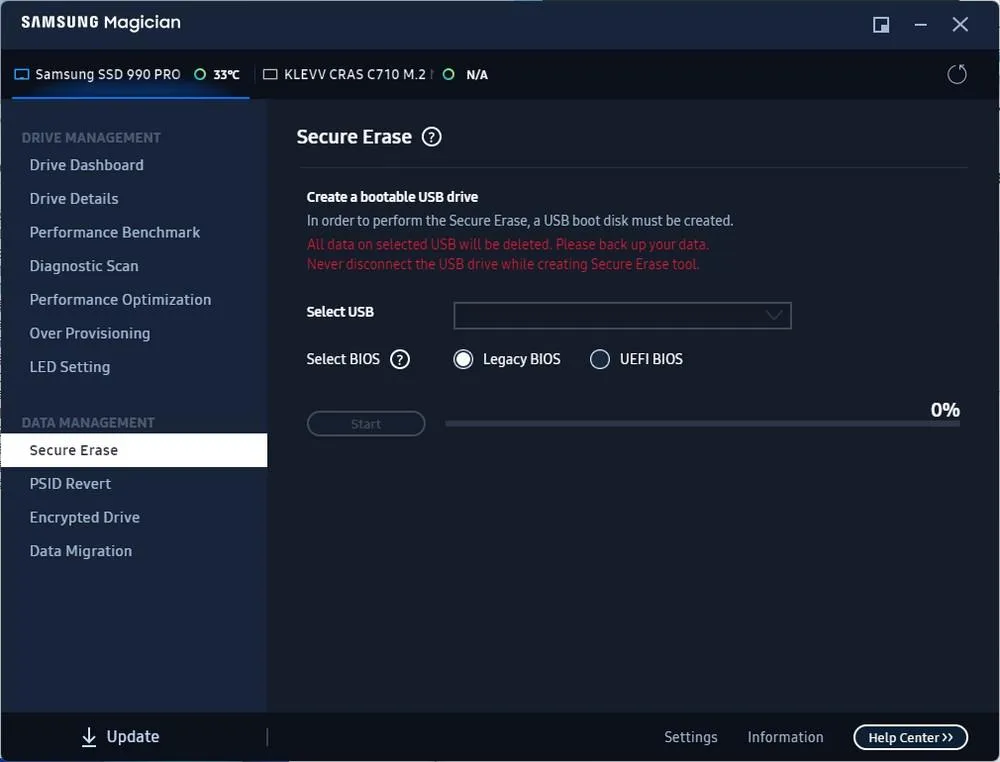Navigate to Performance Optimization
The width and height of the screenshot is (1000, 762).
(121, 300)
